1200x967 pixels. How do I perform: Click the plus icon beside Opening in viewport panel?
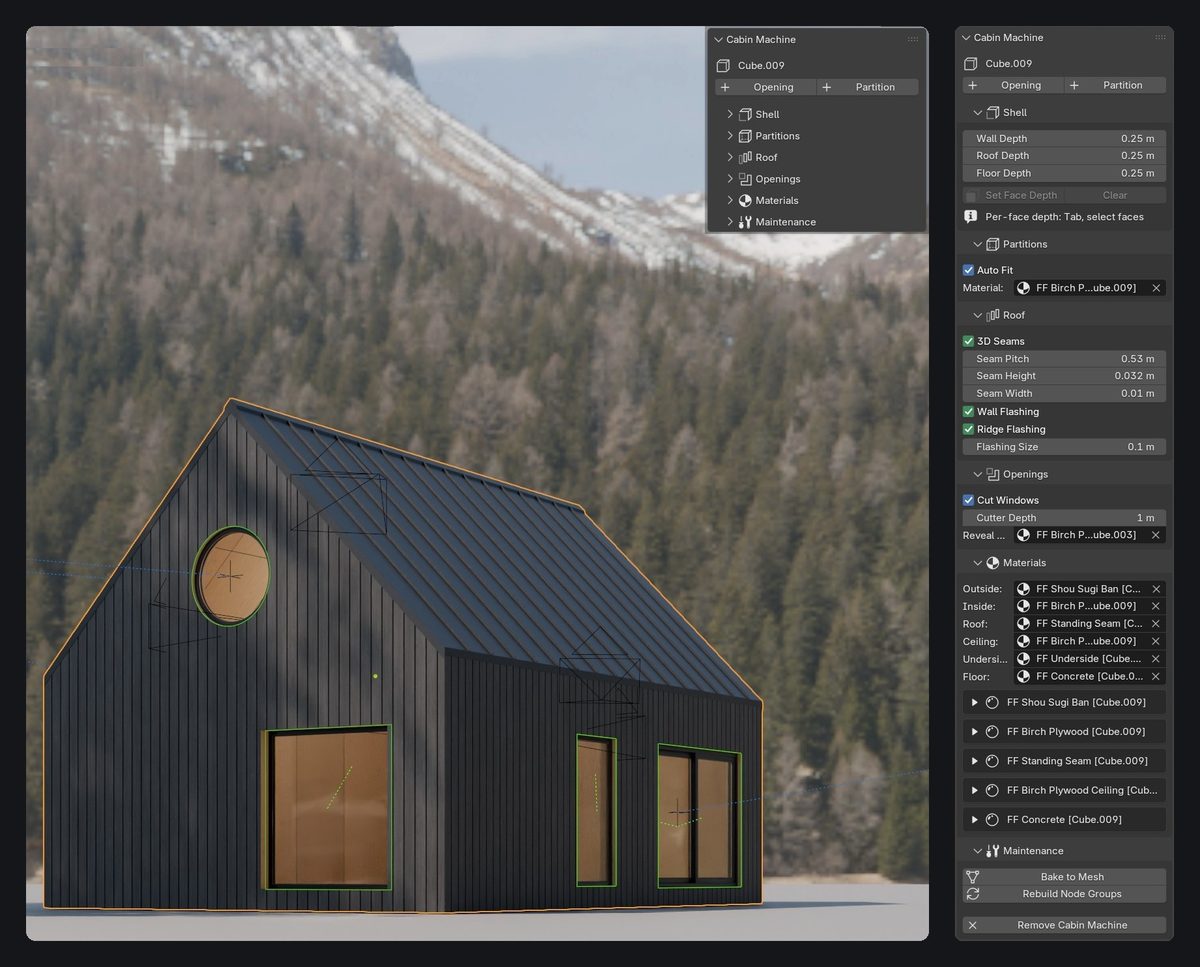[x=724, y=87]
